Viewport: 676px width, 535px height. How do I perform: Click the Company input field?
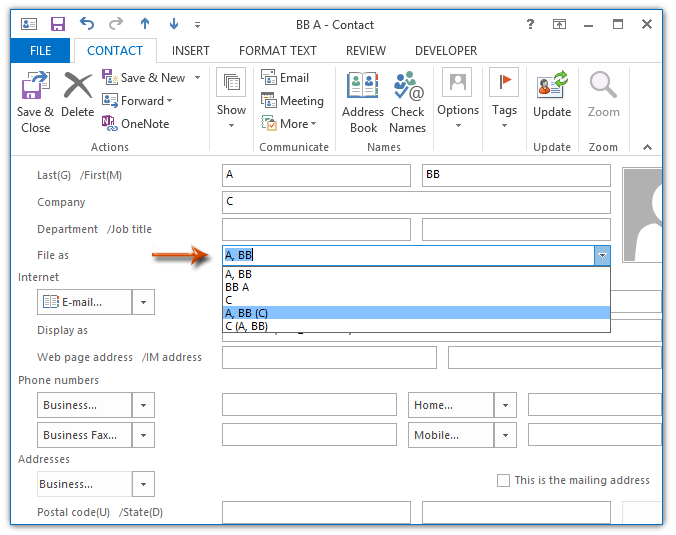pos(416,203)
